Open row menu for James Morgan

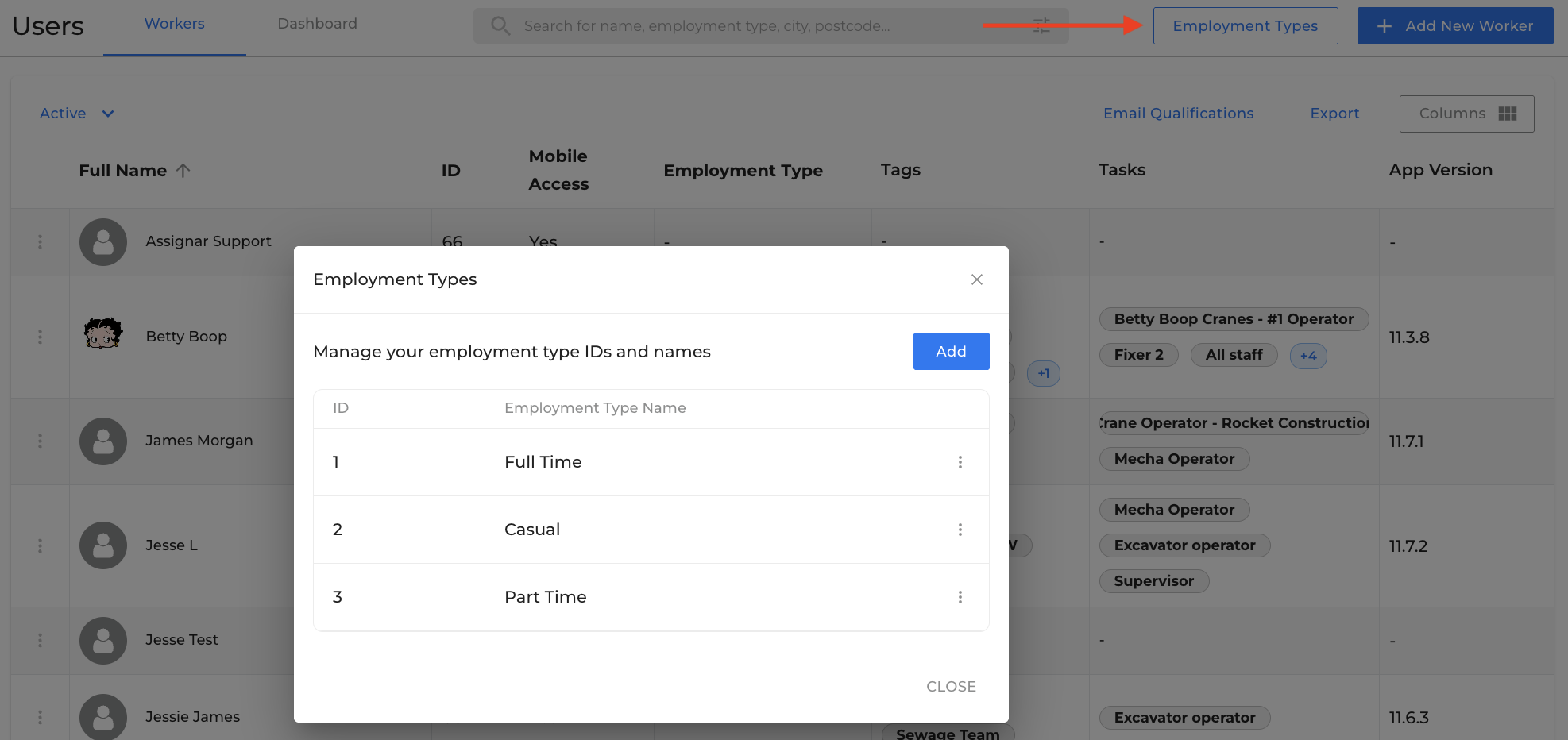pyautogui.click(x=41, y=441)
